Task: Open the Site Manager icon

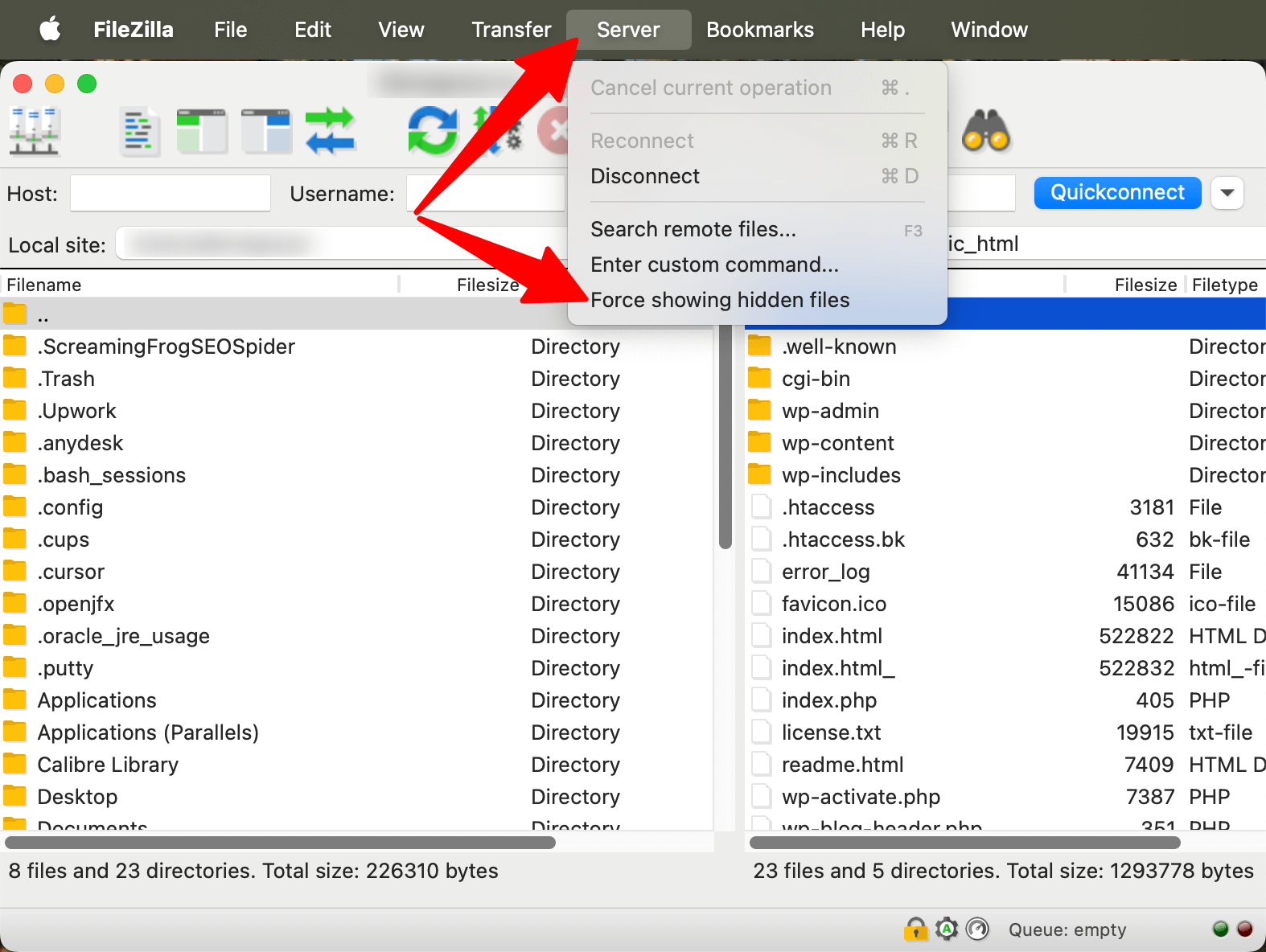Action: click(34, 131)
